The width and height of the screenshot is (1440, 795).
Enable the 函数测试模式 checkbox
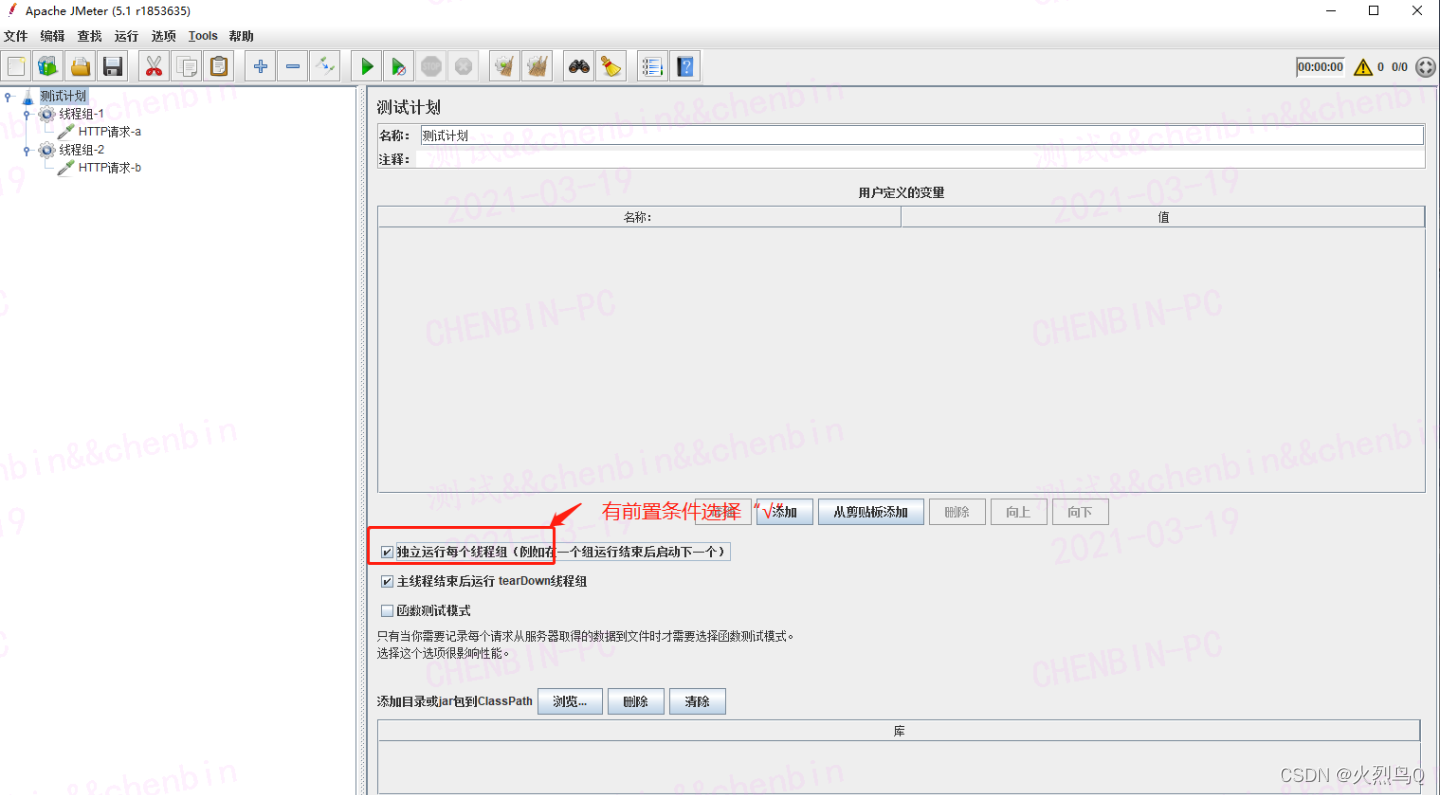(387, 611)
